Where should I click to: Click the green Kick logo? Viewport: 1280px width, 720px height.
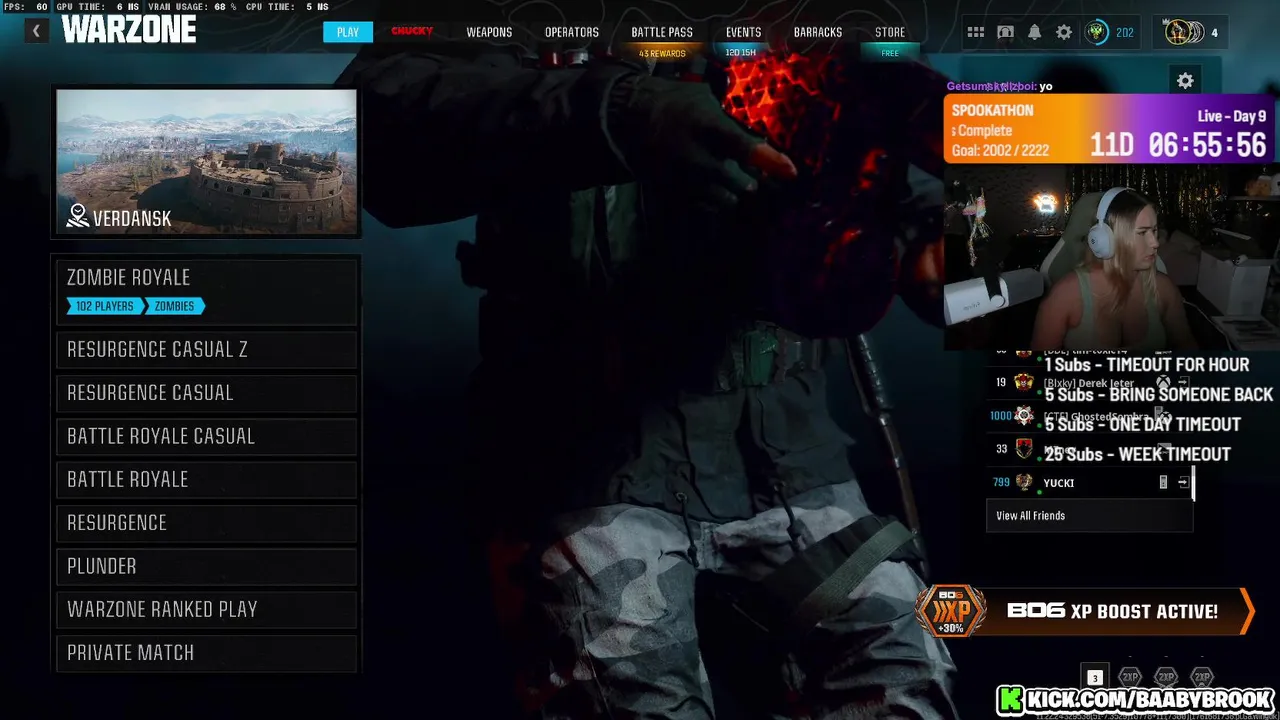coord(1011,699)
